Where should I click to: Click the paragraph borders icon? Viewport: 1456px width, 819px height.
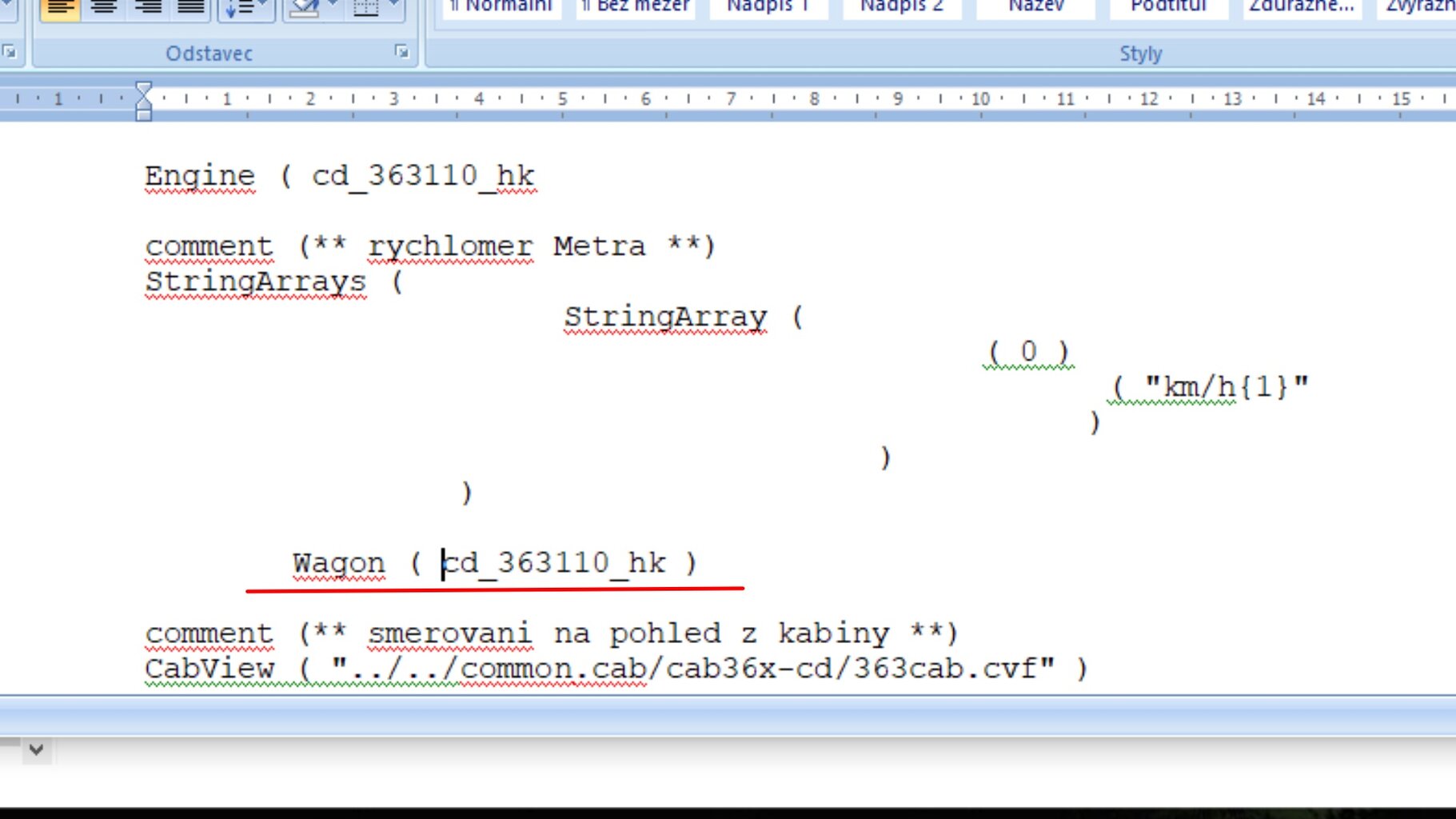pos(366,7)
